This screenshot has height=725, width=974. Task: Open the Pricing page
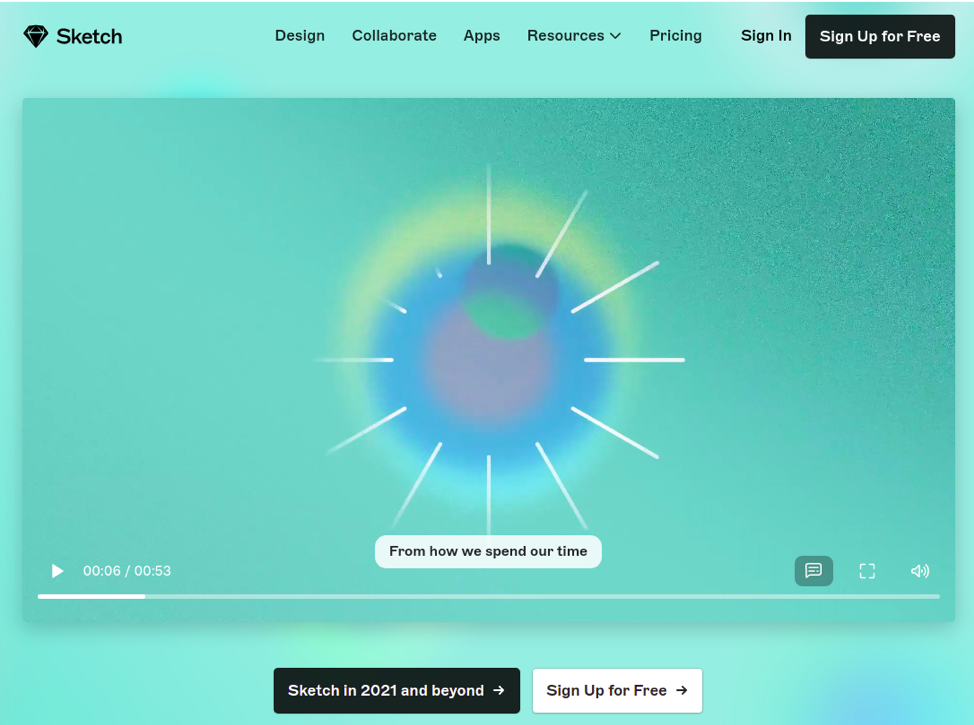point(675,36)
